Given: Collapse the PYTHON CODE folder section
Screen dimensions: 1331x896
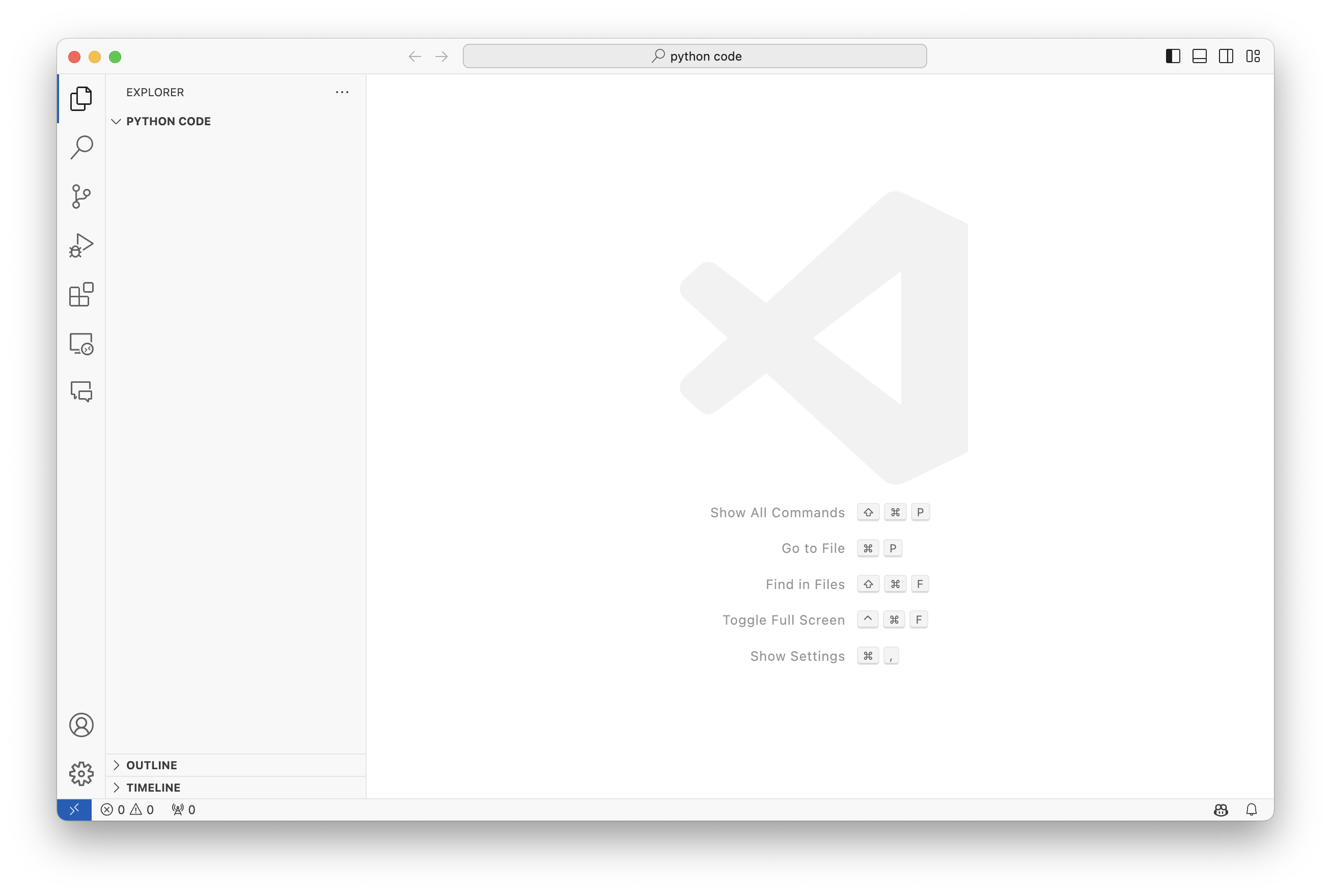Looking at the screenshot, I should pos(168,121).
